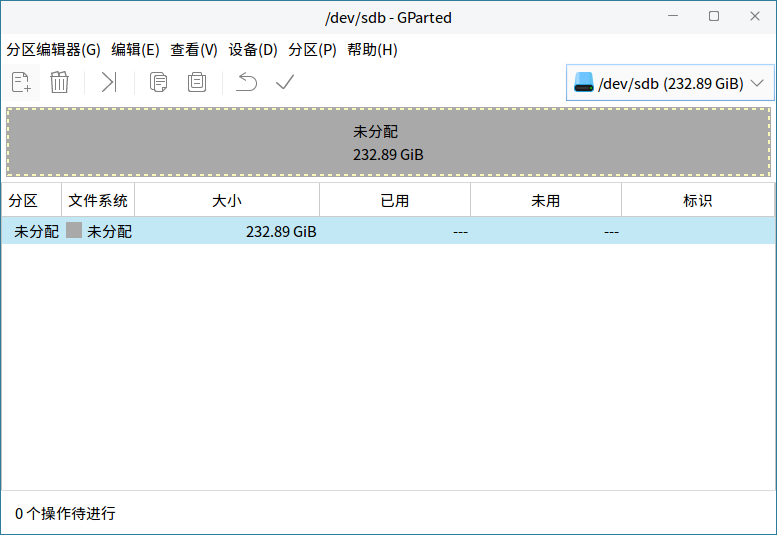Sort by the 大小 column header

pos(227,201)
